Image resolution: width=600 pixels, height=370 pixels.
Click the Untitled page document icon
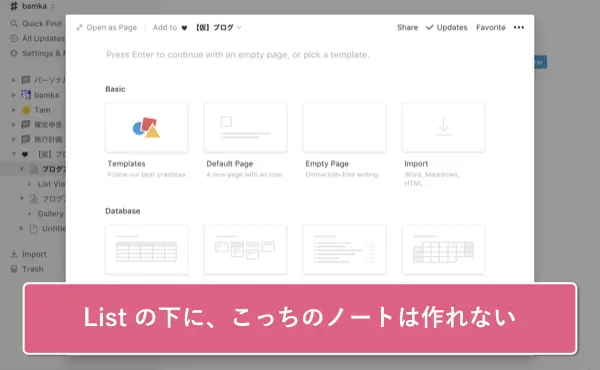click(34, 228)
